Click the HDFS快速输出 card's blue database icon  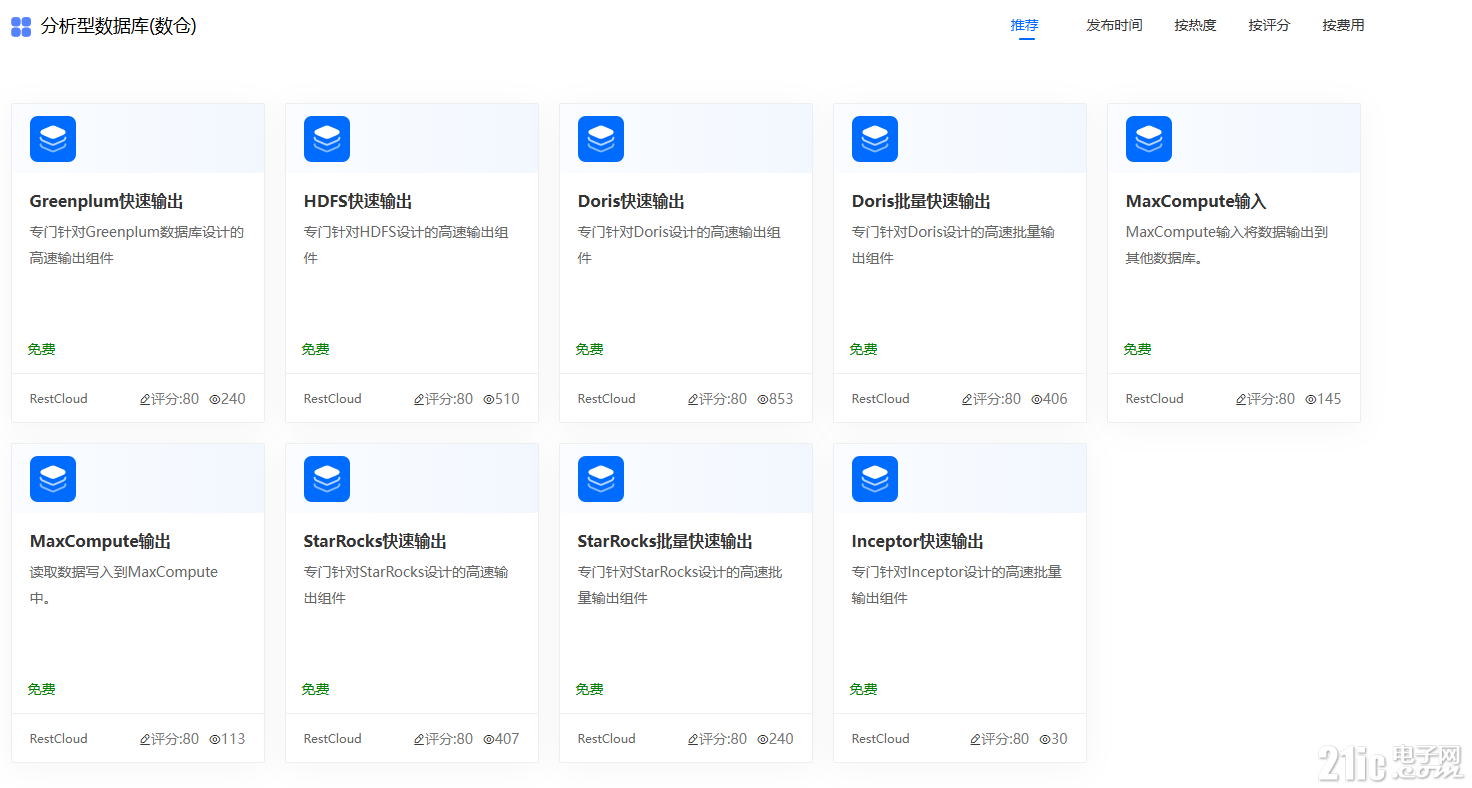click(327, 139)
